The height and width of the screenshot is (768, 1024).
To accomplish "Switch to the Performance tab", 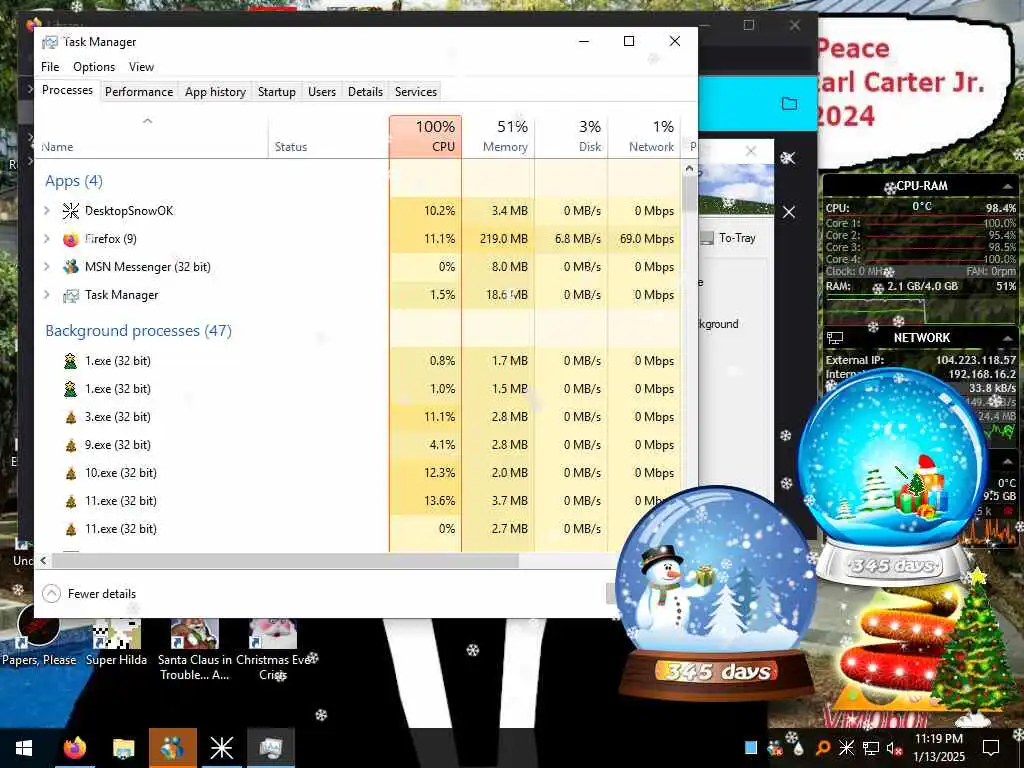I will click(138, 91).
